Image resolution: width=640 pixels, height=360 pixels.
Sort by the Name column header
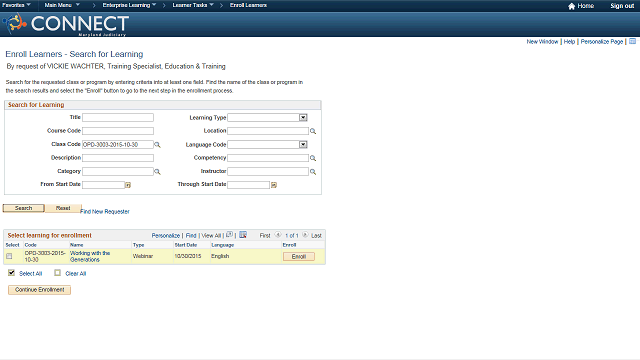pos(76,245)
